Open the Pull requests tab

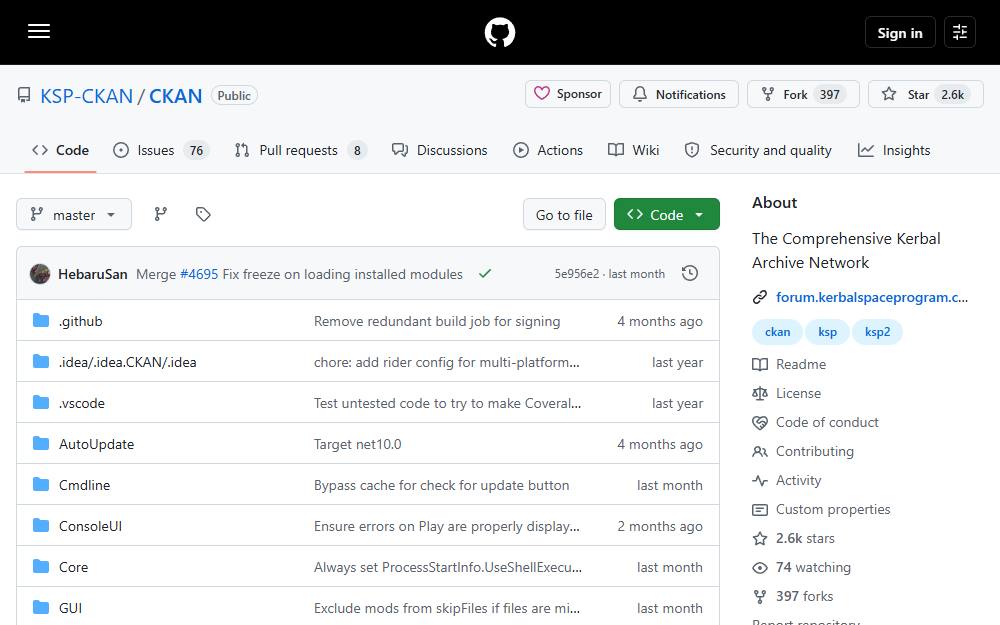[300, 150]
